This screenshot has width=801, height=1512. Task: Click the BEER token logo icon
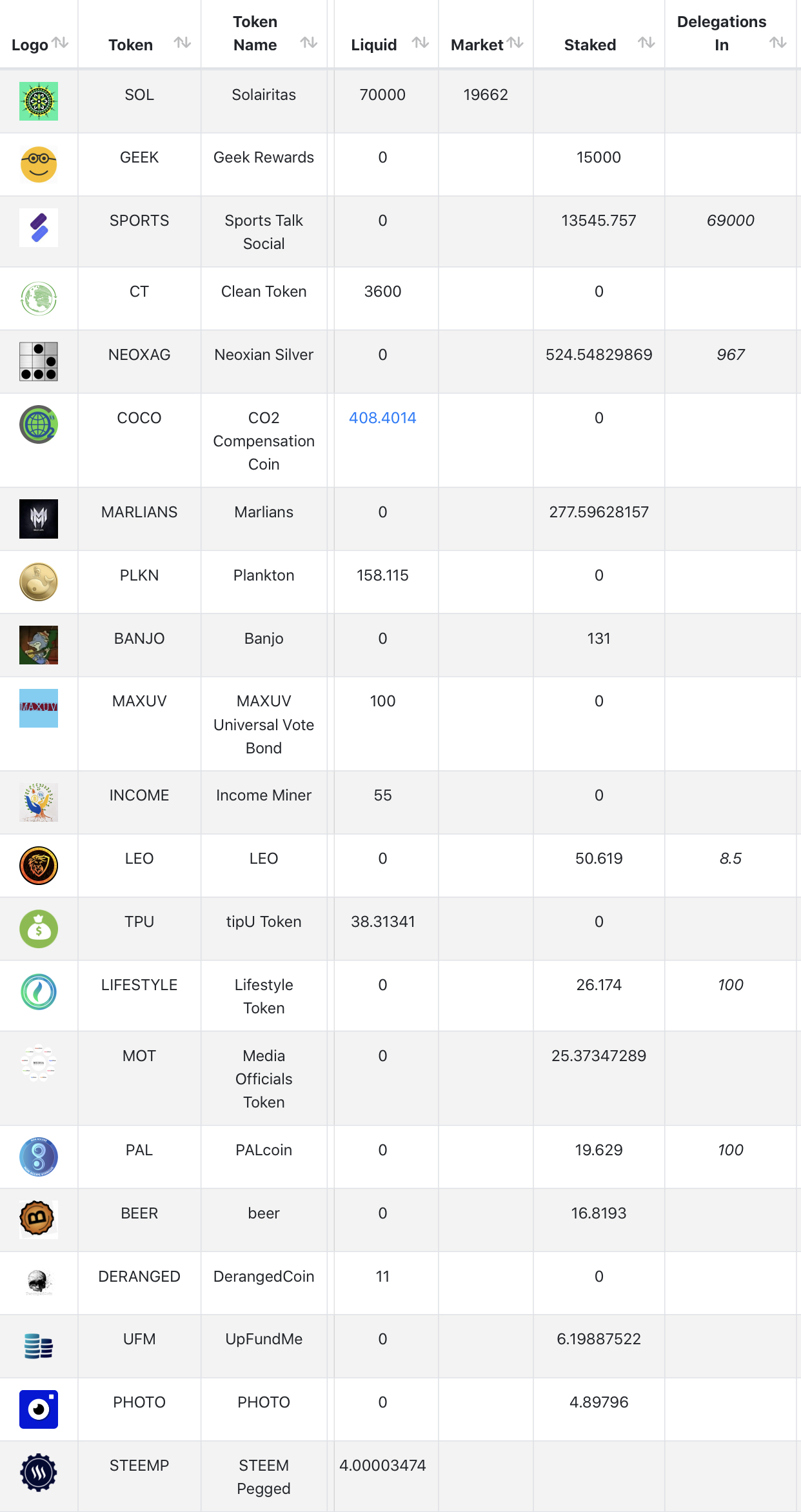click(x=39, y=1219)
